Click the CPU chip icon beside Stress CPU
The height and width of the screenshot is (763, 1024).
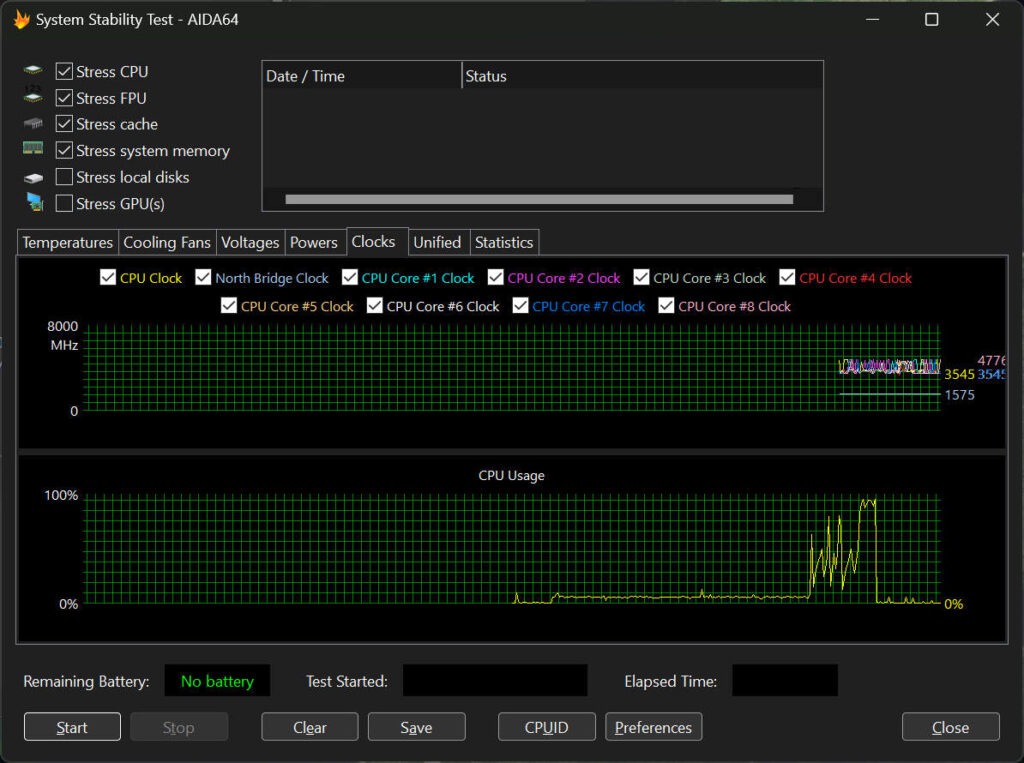[33, 71]
